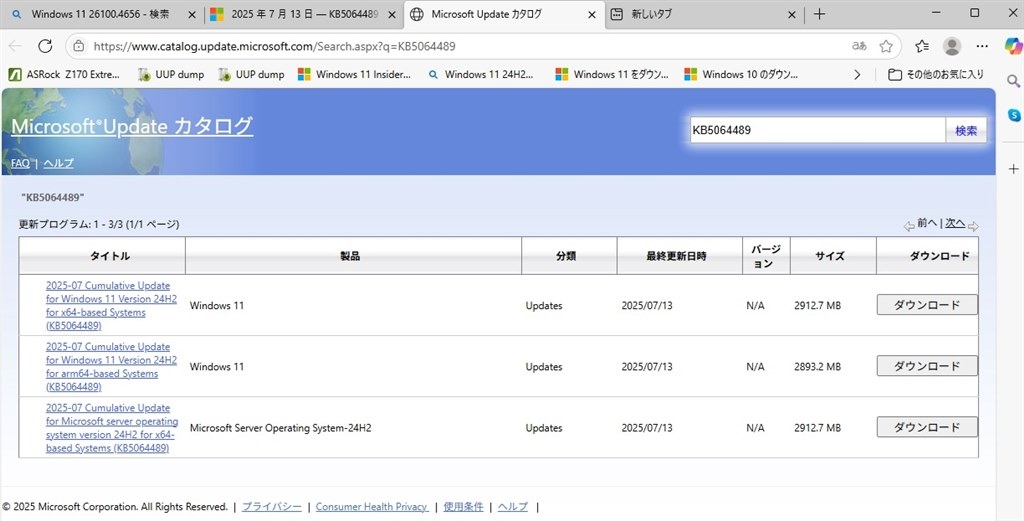
Task: Switch to the 2025年7月13日 KB5064489 tab
Action: [304, 14]
